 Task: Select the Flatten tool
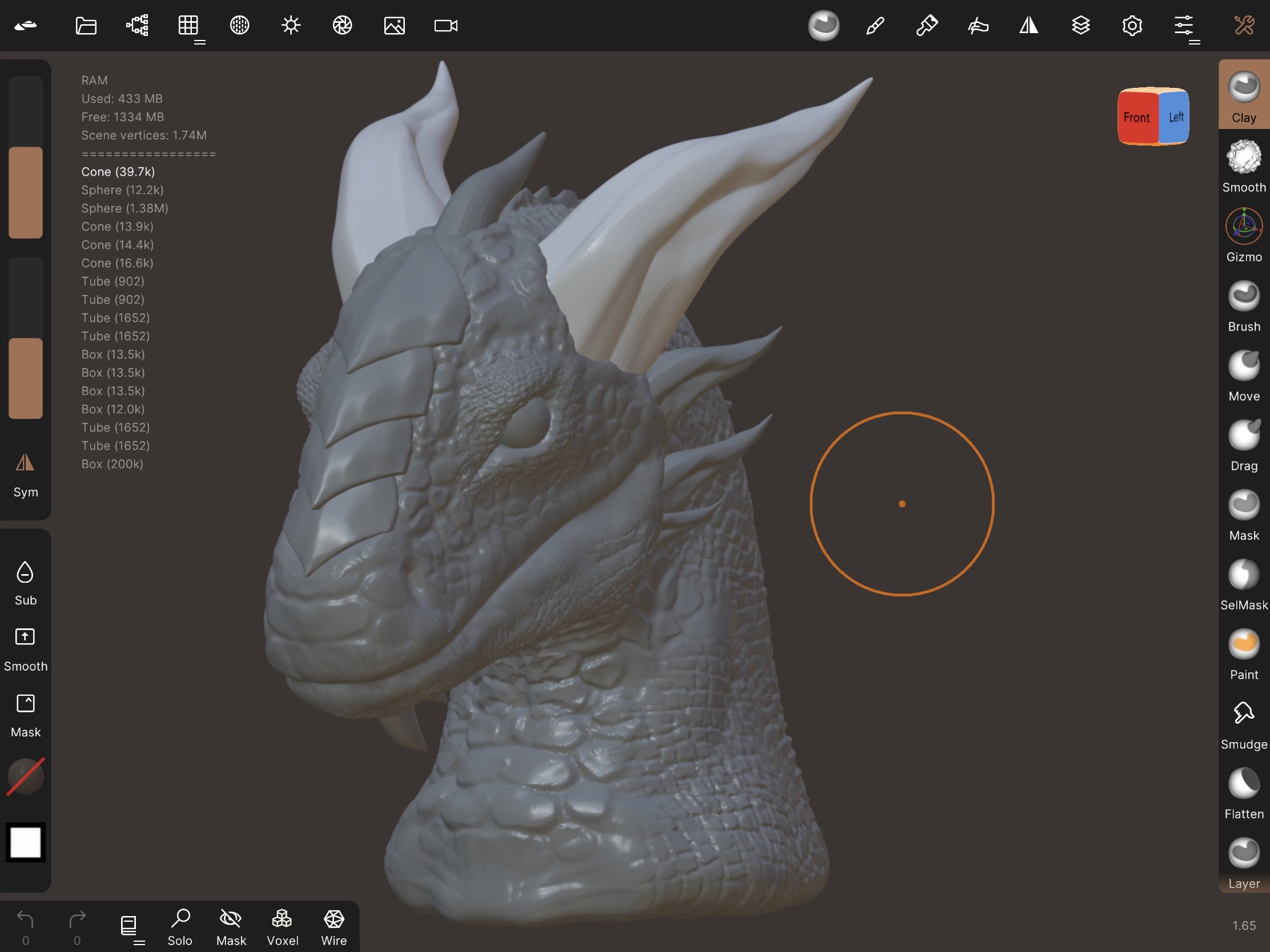pos(1244,793)
